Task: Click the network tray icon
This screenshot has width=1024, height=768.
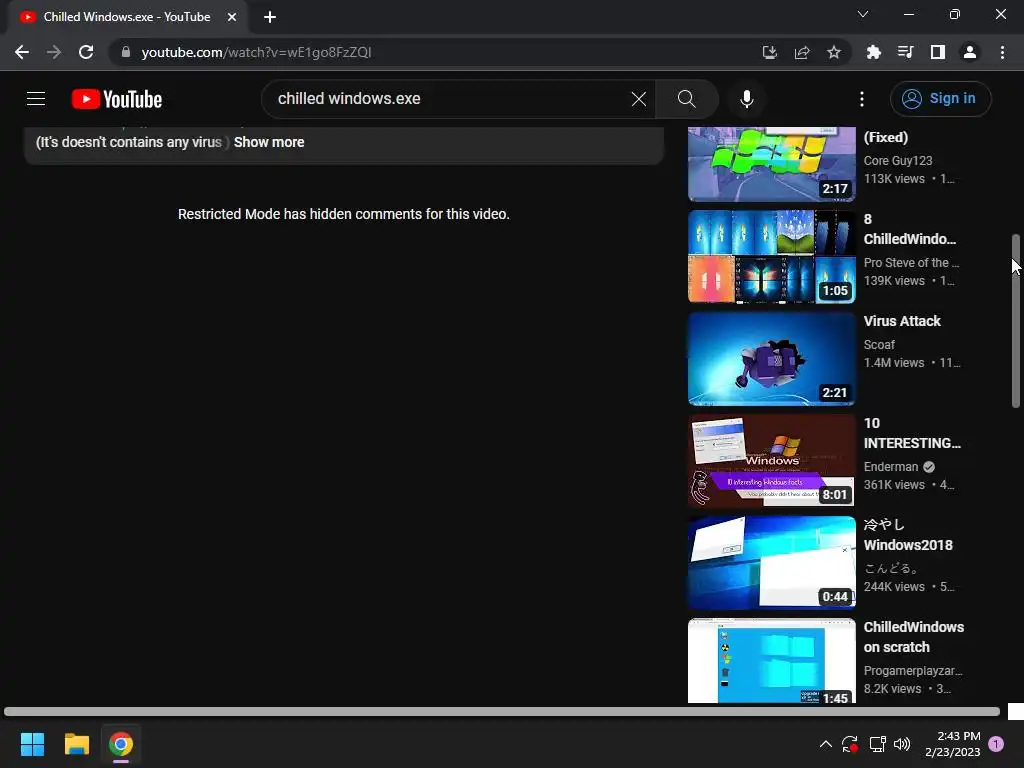Action: tap(877, 744)
